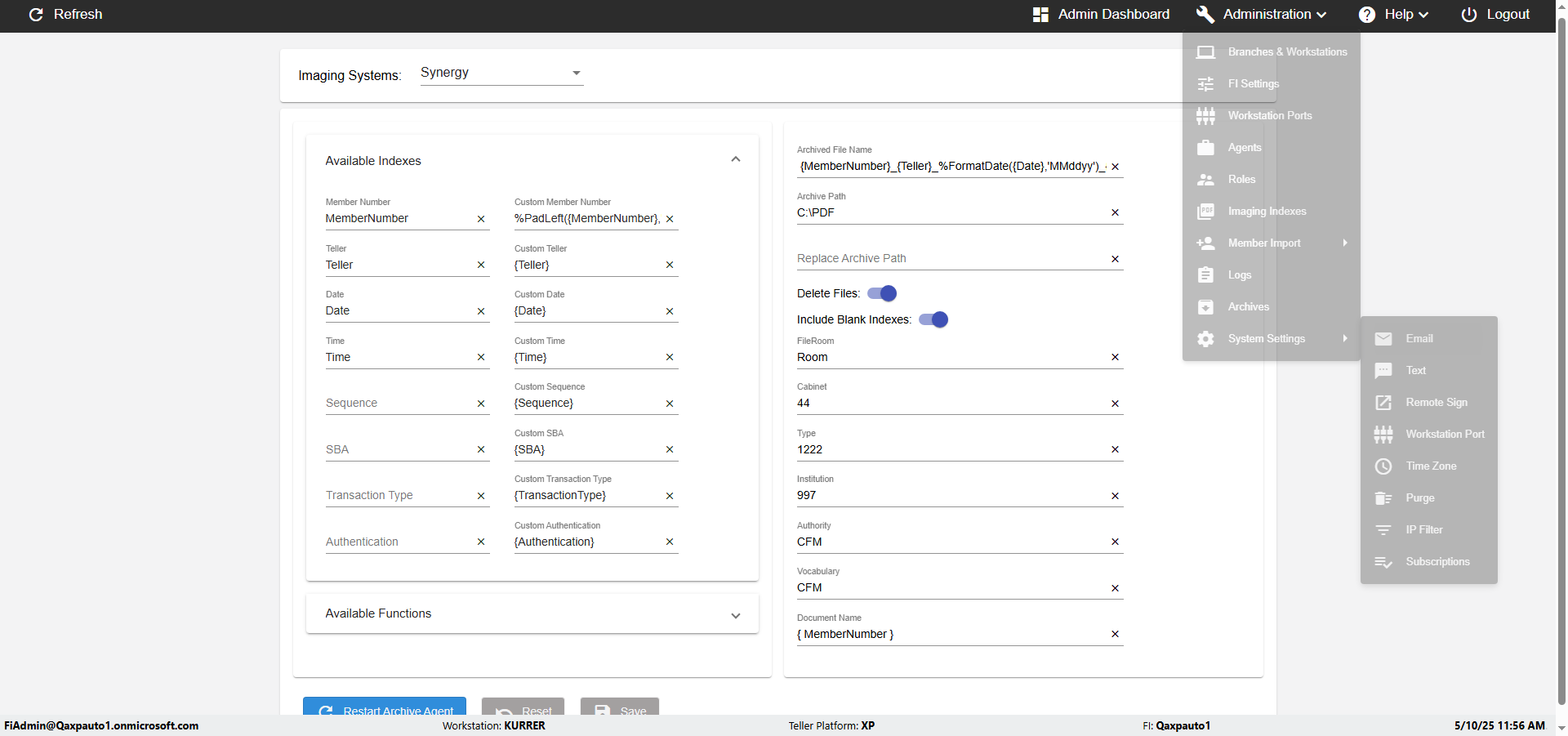Viewport: 1568px width, 736px height.
Task: Click the Save button
Action: click(x=620, y=709)
